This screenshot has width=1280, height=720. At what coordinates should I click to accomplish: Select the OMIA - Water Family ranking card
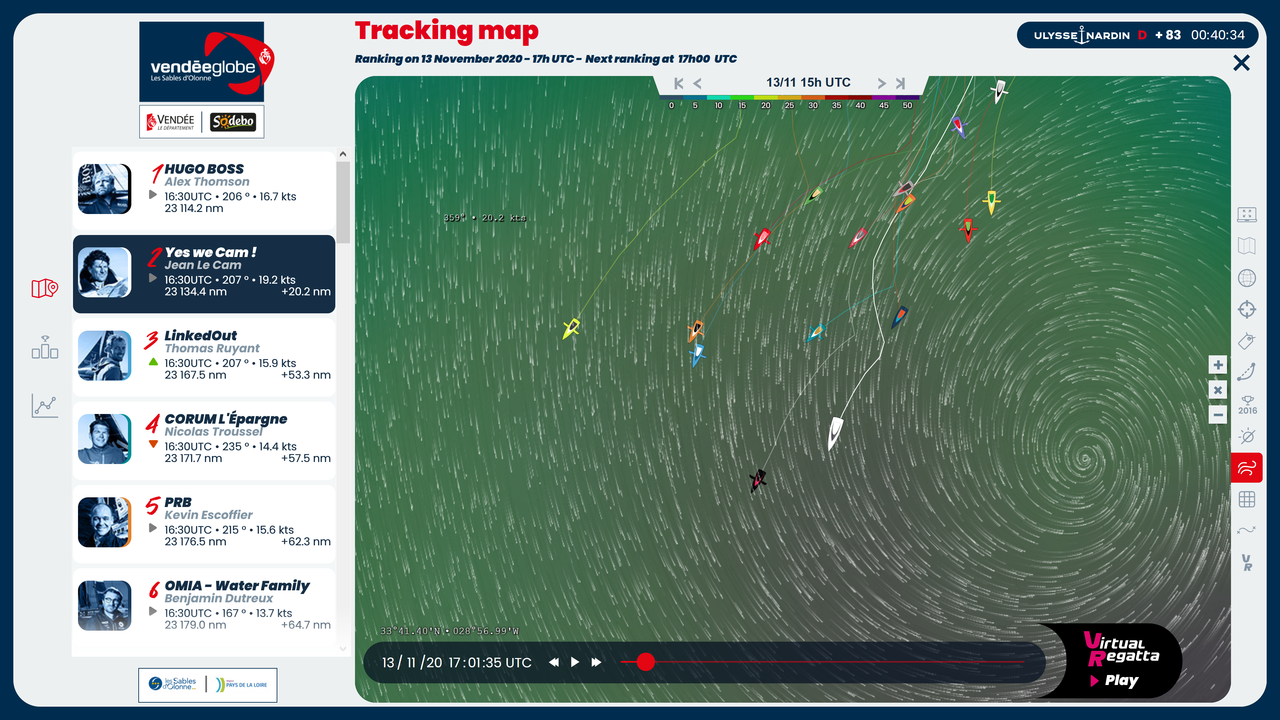(x=204, y=606)
